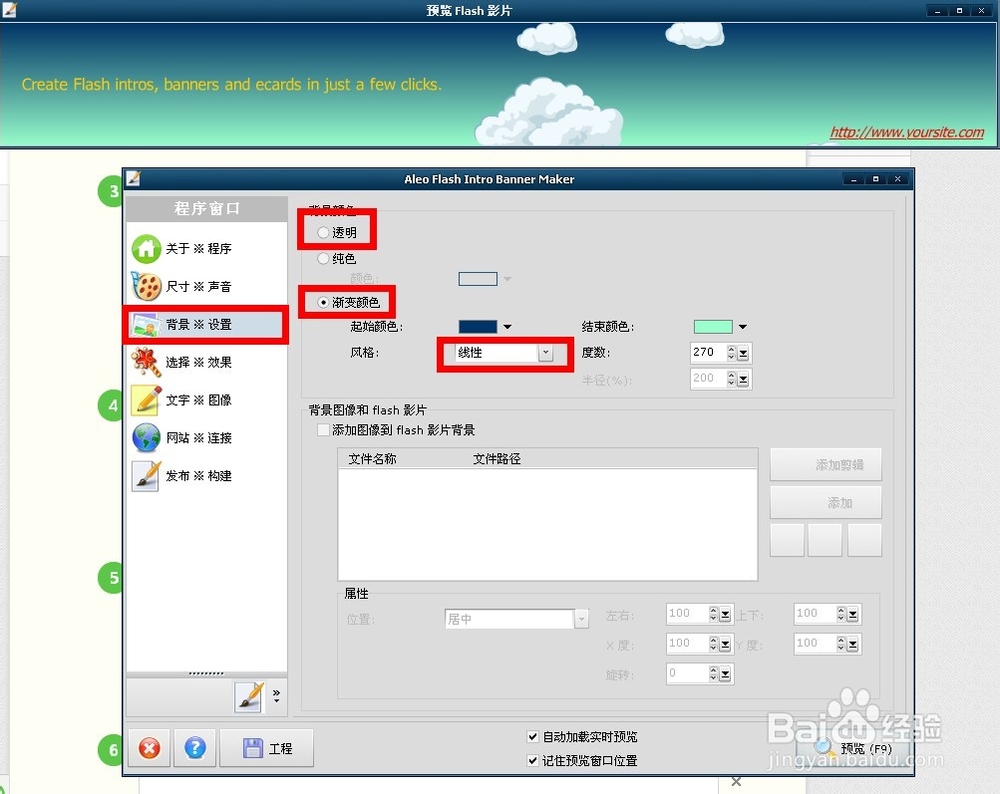Open the 结束颜色 dropdown arrow
1000x794 pixels.
[x=742, y=327]
